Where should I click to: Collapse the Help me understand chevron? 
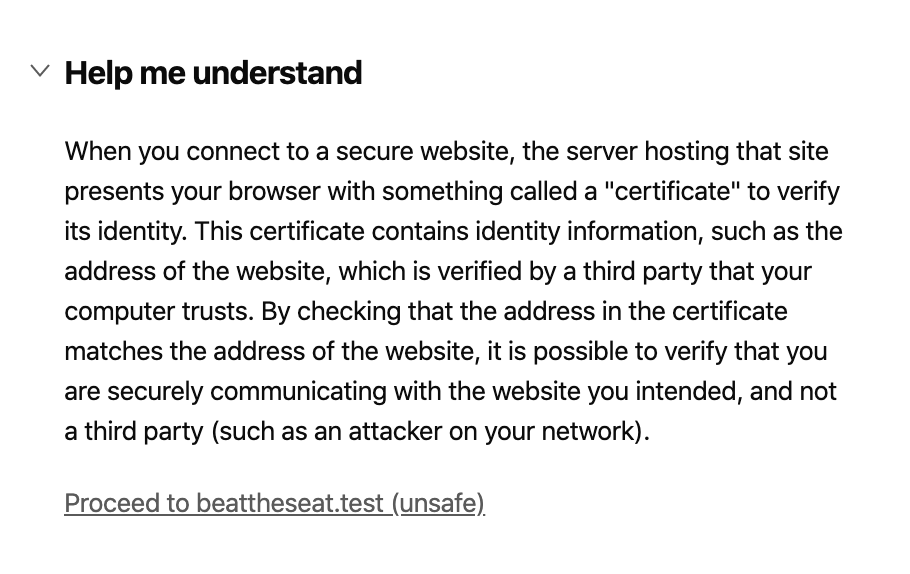pyautogui.click(x=40, y=71)
